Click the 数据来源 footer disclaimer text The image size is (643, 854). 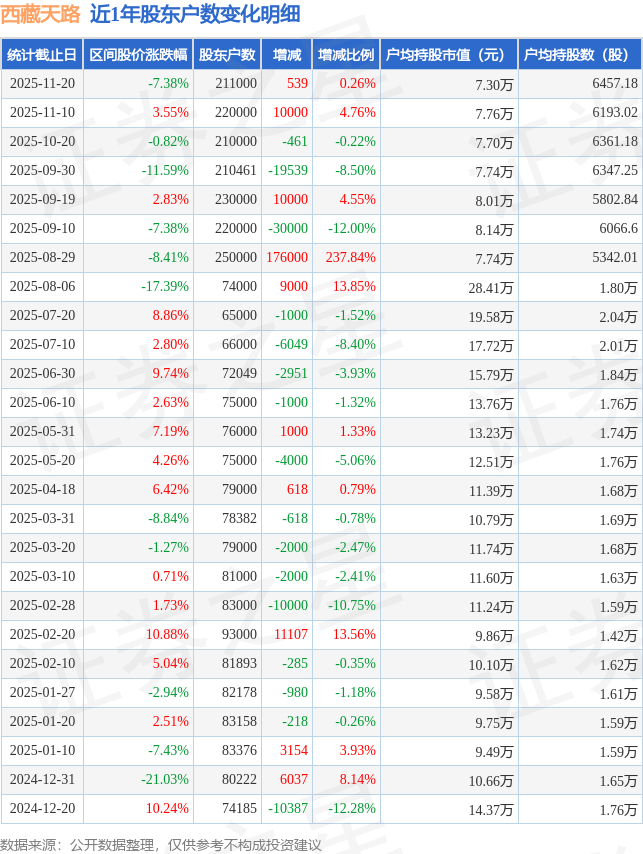161,844
